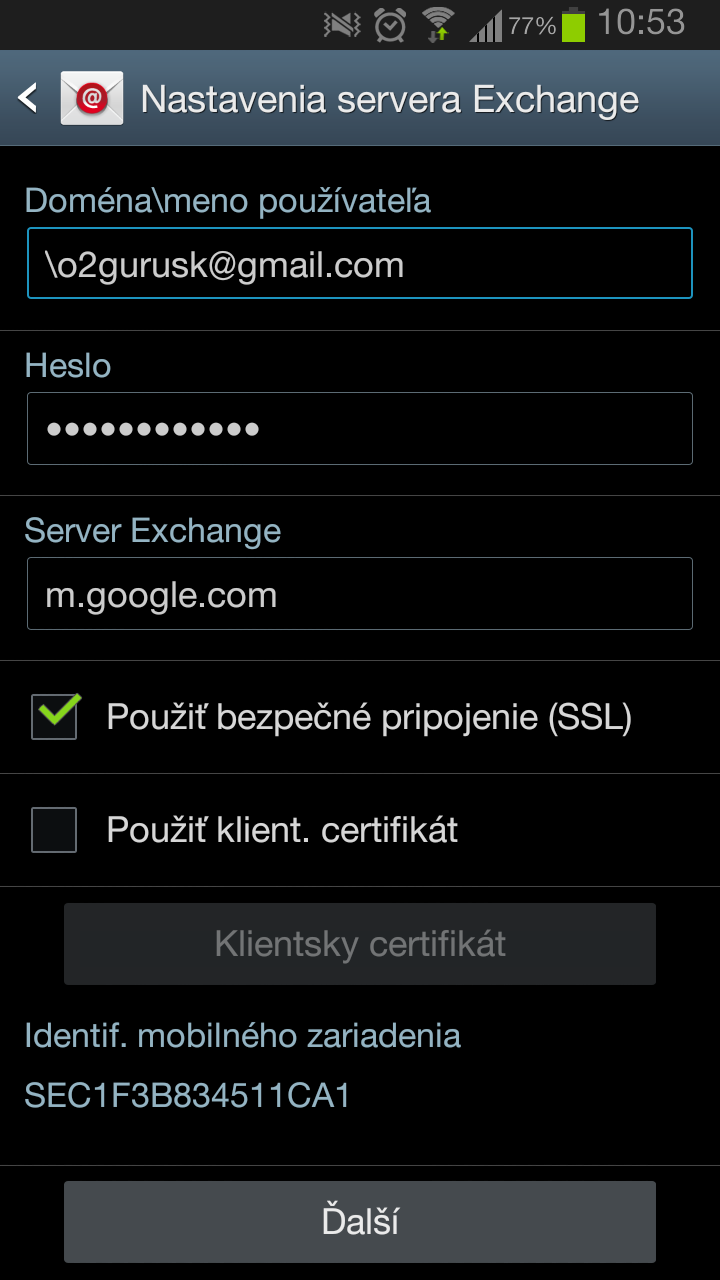Tap the mobile signal strength icon
Image resolution: width=720 pixels, height=1280 pixels.
[x=486, y=26]
